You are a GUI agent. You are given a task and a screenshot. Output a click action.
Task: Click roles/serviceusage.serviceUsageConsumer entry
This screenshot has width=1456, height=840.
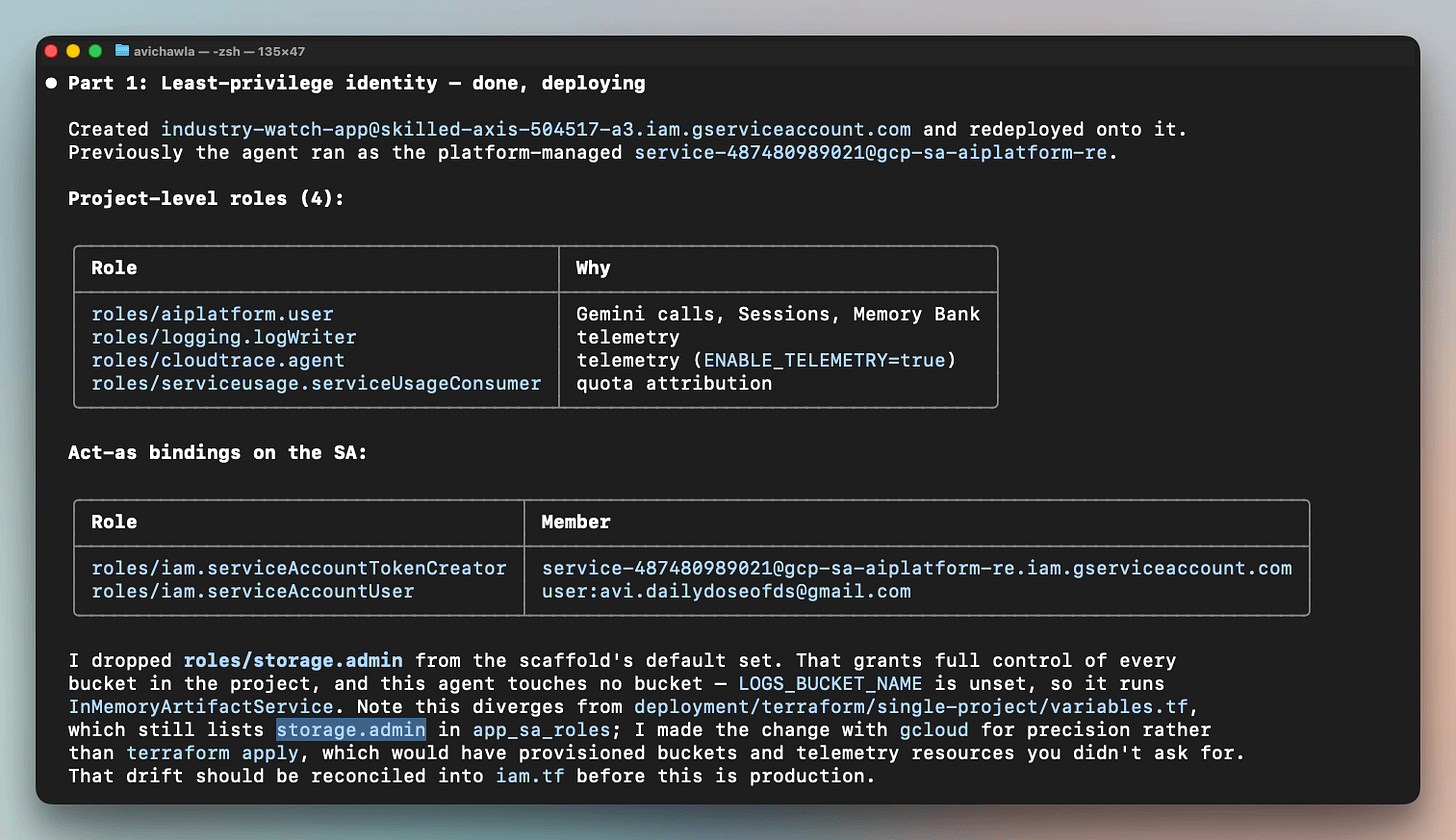(x=316, y=383)
